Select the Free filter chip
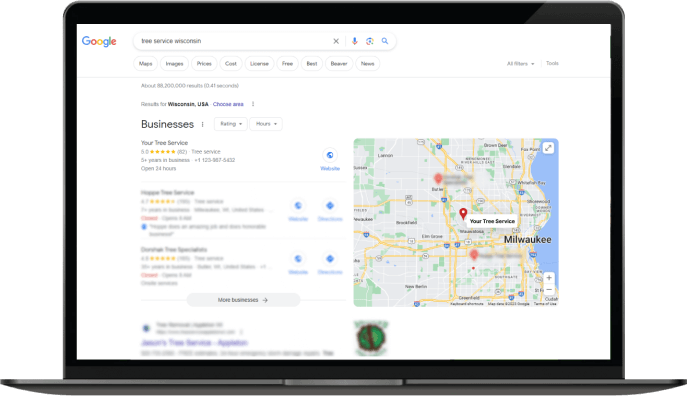The height and width of the screenshot is (399, 687). tap(287, 64)
